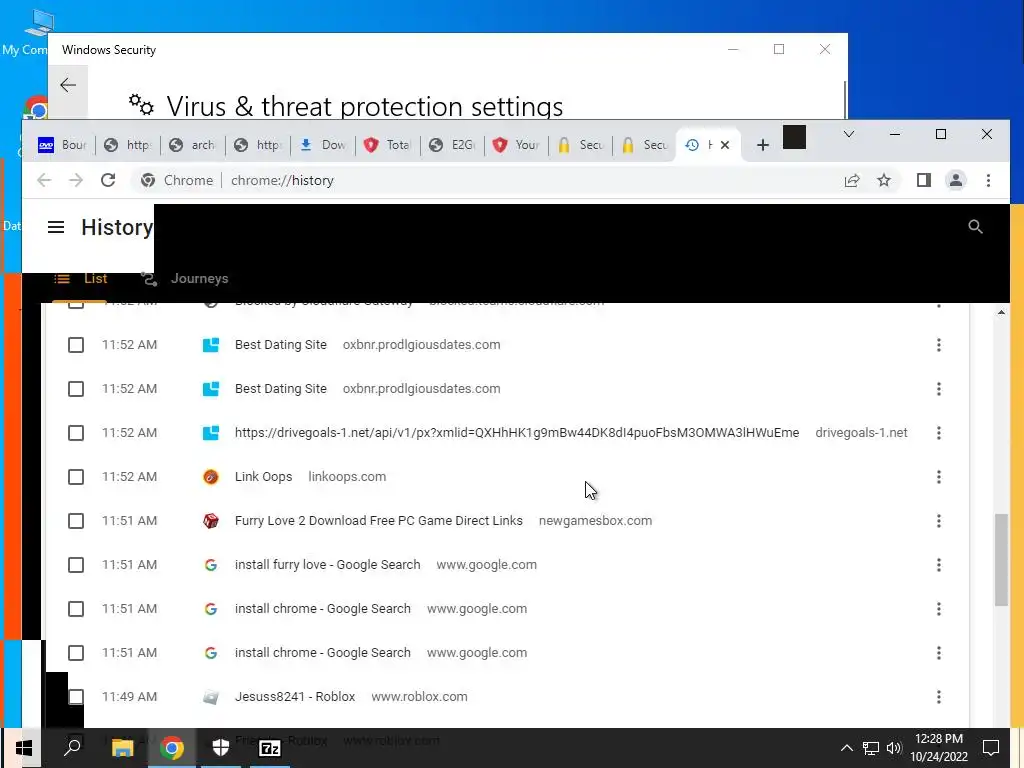The width and height of the screenshot is (1024, 768).
Task: Open the Windows Start menu
Action: pyautogui.click(x=24, y=748)
